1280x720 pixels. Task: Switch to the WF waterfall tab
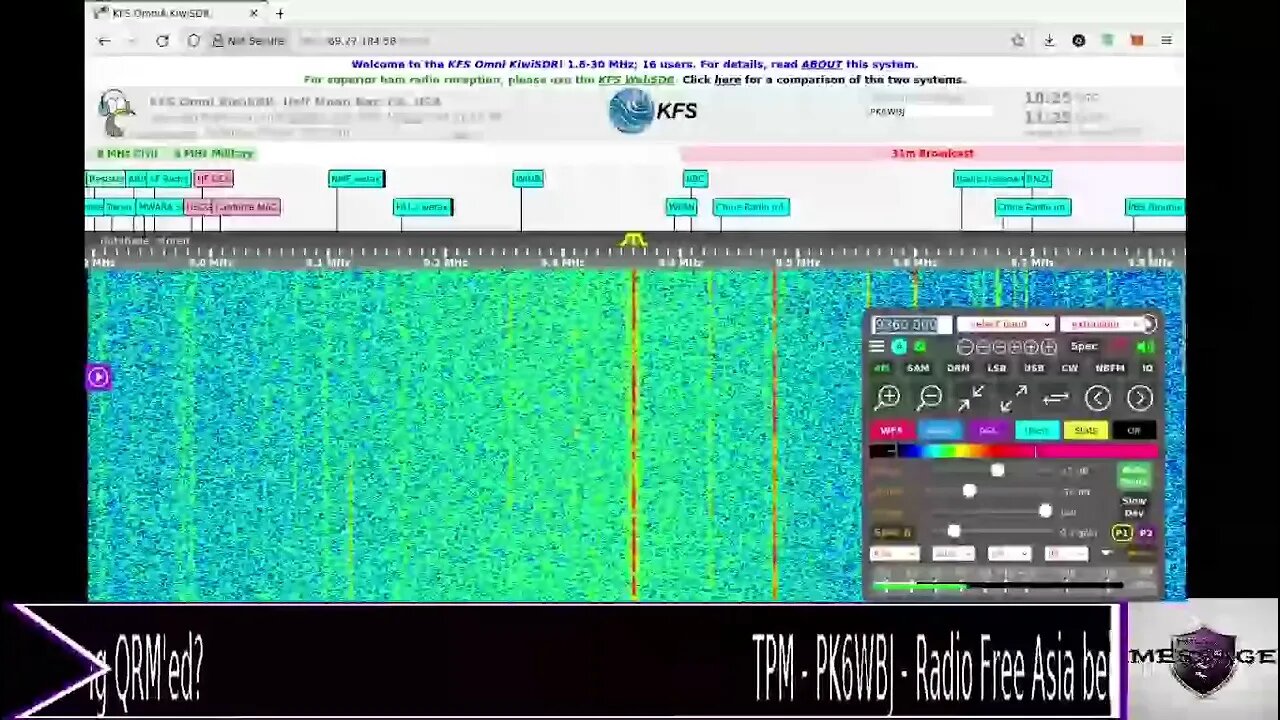pos(891,431)
